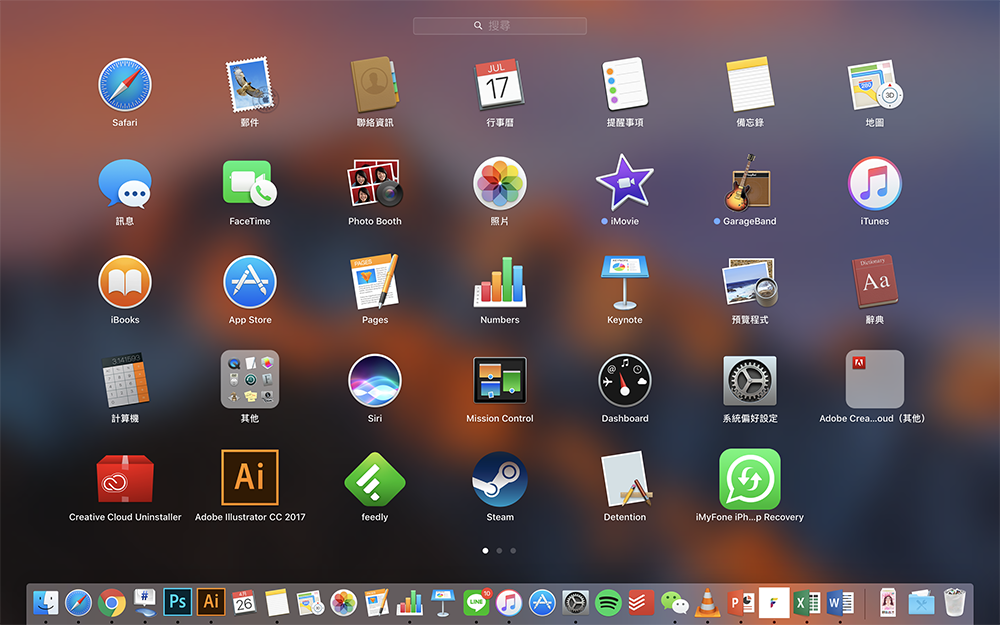This screenshot has height=625, width=1000.
Task: Open Dashboard
Action: tap(625, 381)
